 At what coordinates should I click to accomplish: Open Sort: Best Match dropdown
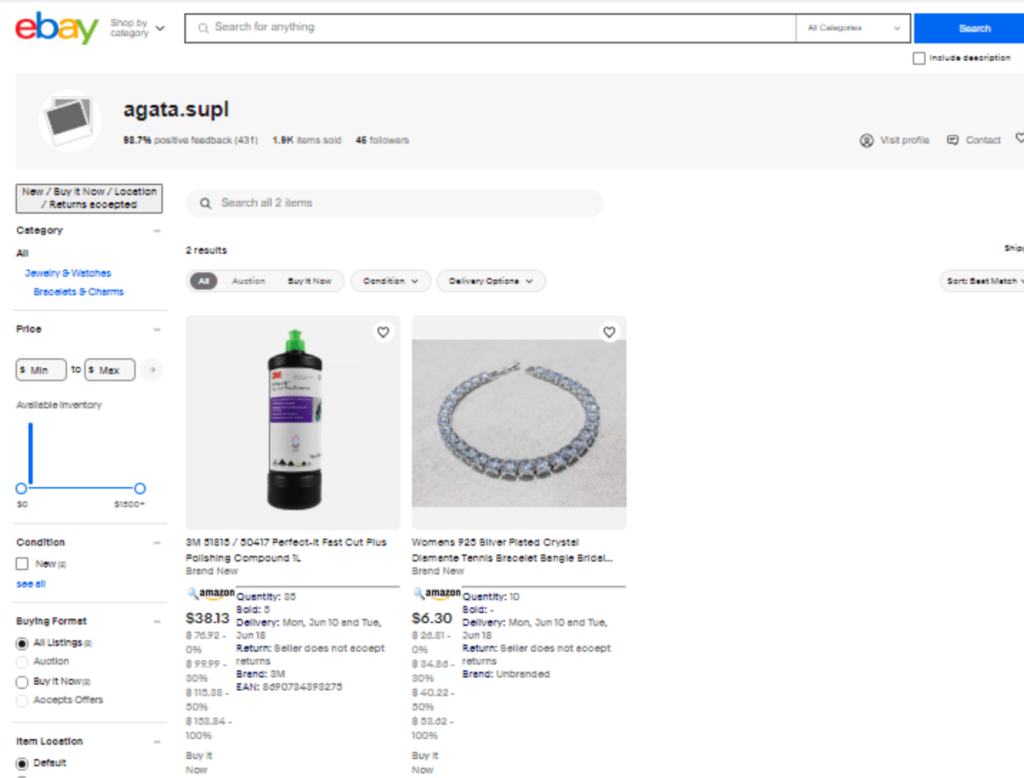click(984, 281)
